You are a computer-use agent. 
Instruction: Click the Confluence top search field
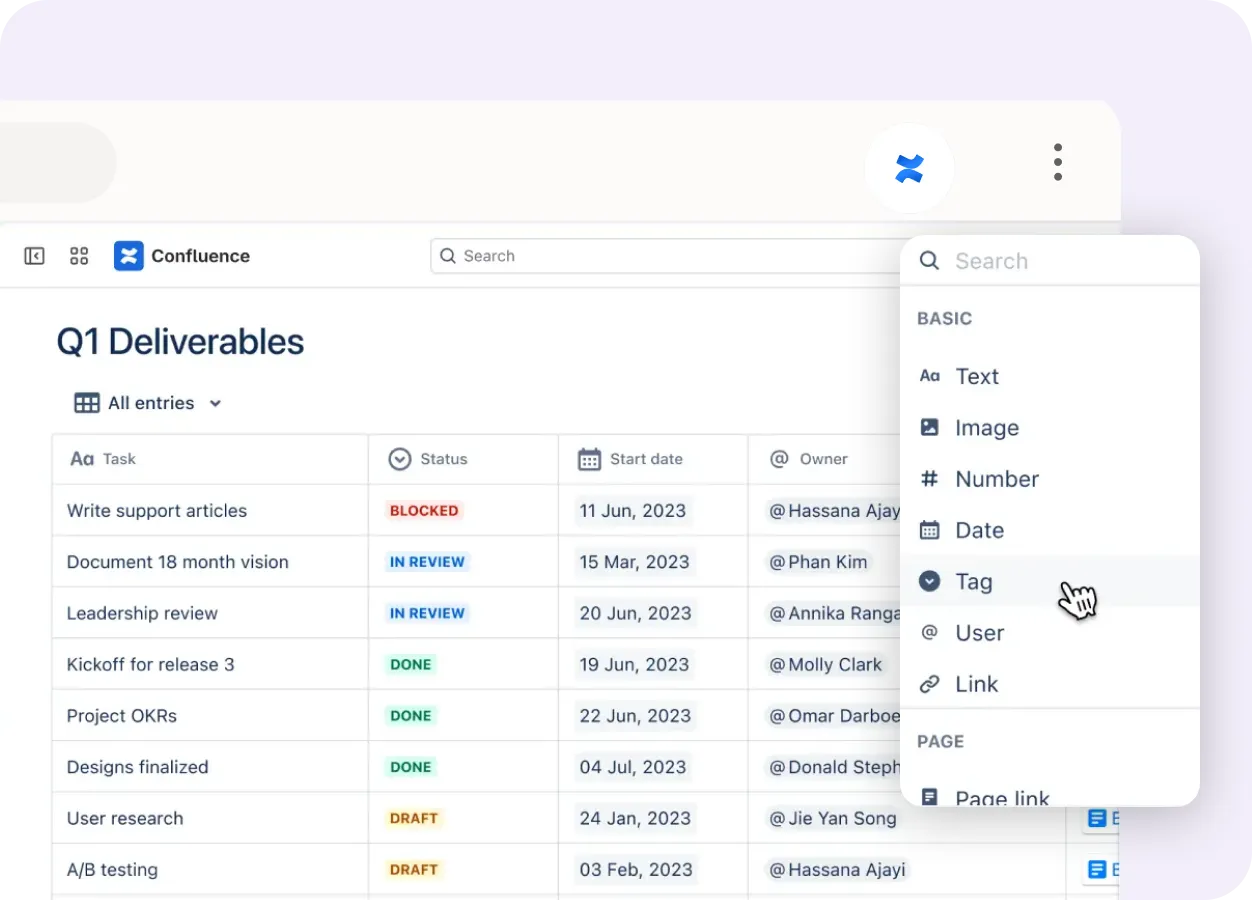[x=665, y=256]
